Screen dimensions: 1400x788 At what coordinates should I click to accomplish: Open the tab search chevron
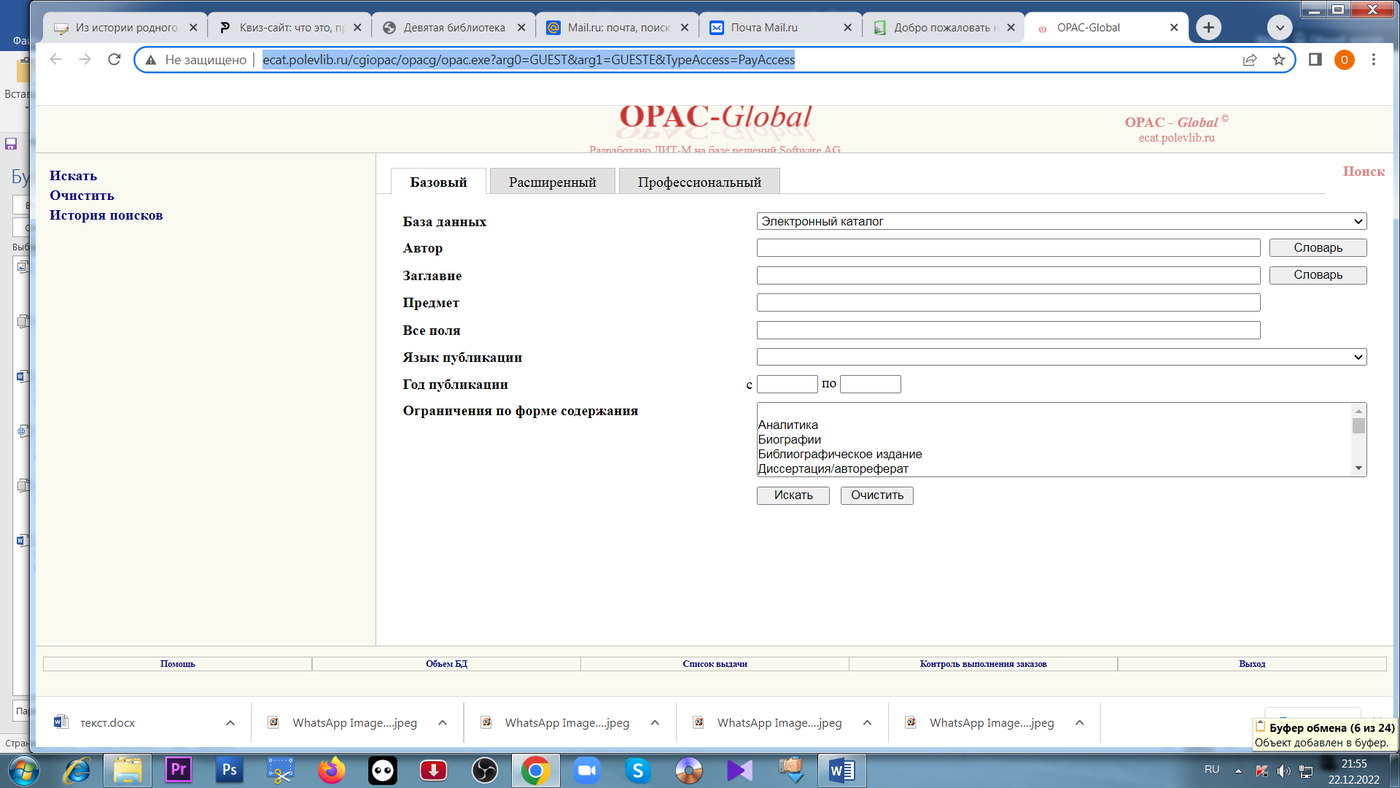pyautogui.click(x=1279, y=28)
